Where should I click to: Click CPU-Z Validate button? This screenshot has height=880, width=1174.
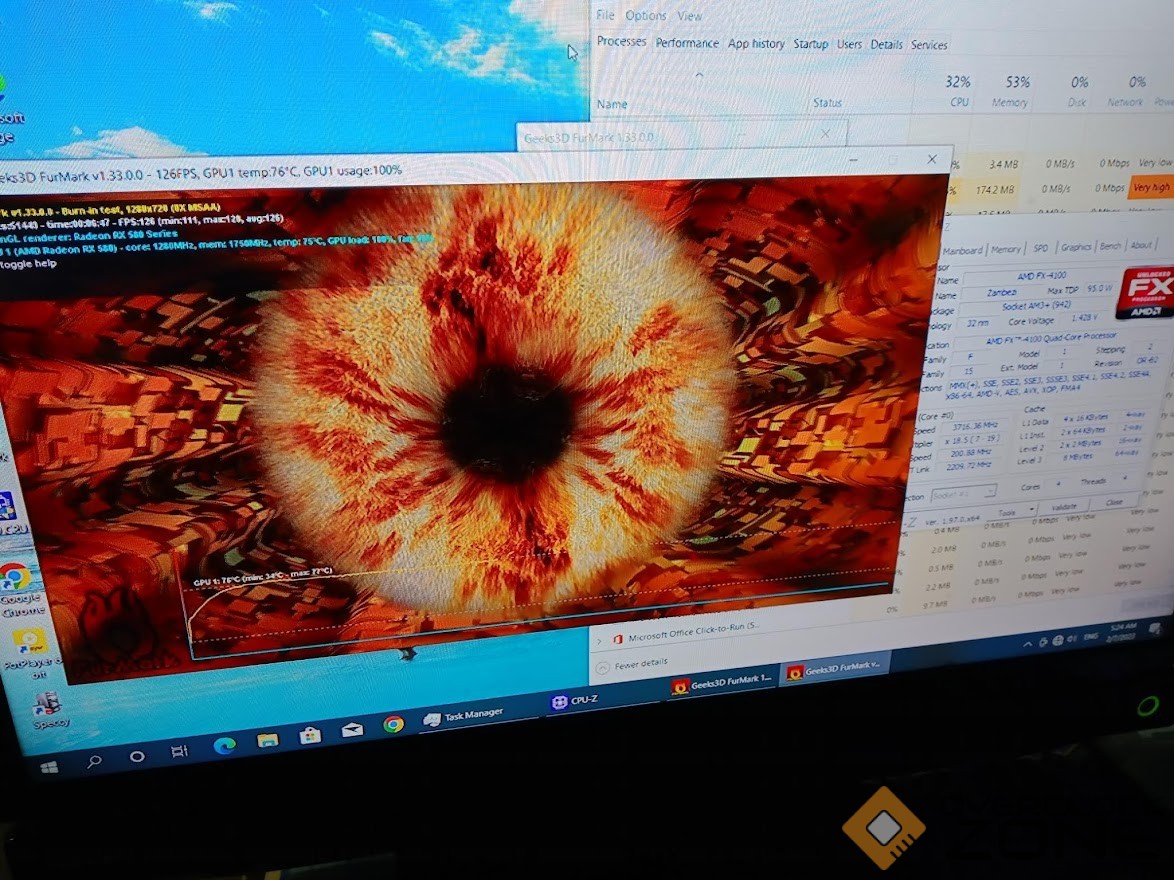click(1064, 507)
